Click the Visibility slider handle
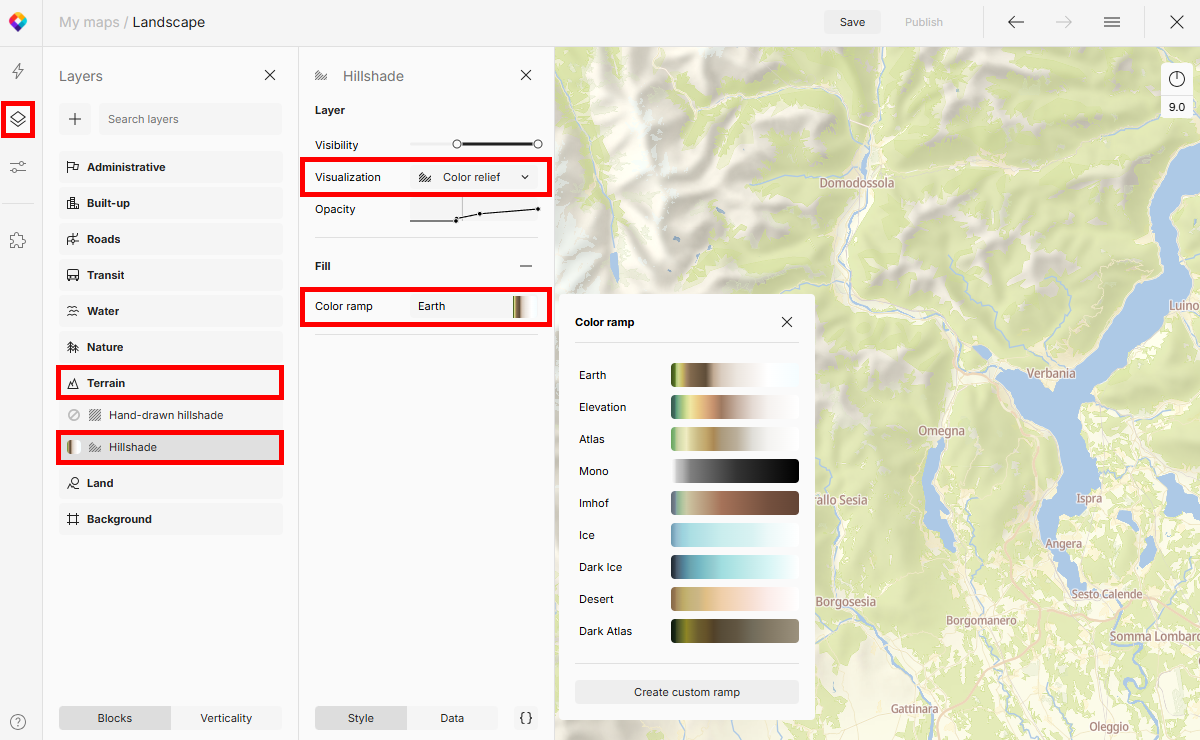Screen dimensions: 1200x740 pos(459,143)
